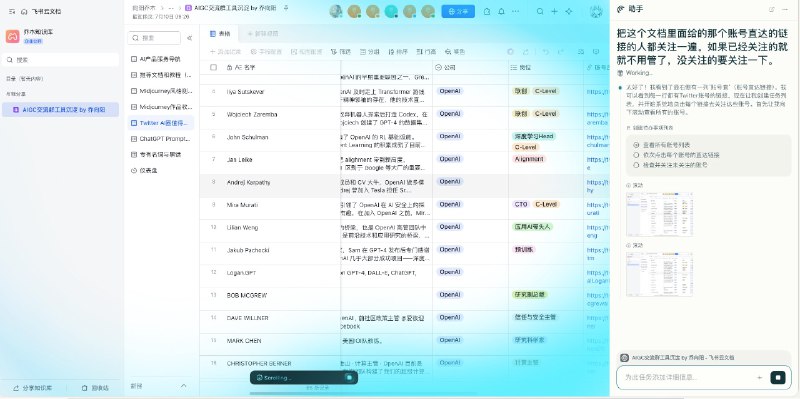Click the undo arrow in table toolbar
The width and height of the screenshot is (800, 399).
545,52
